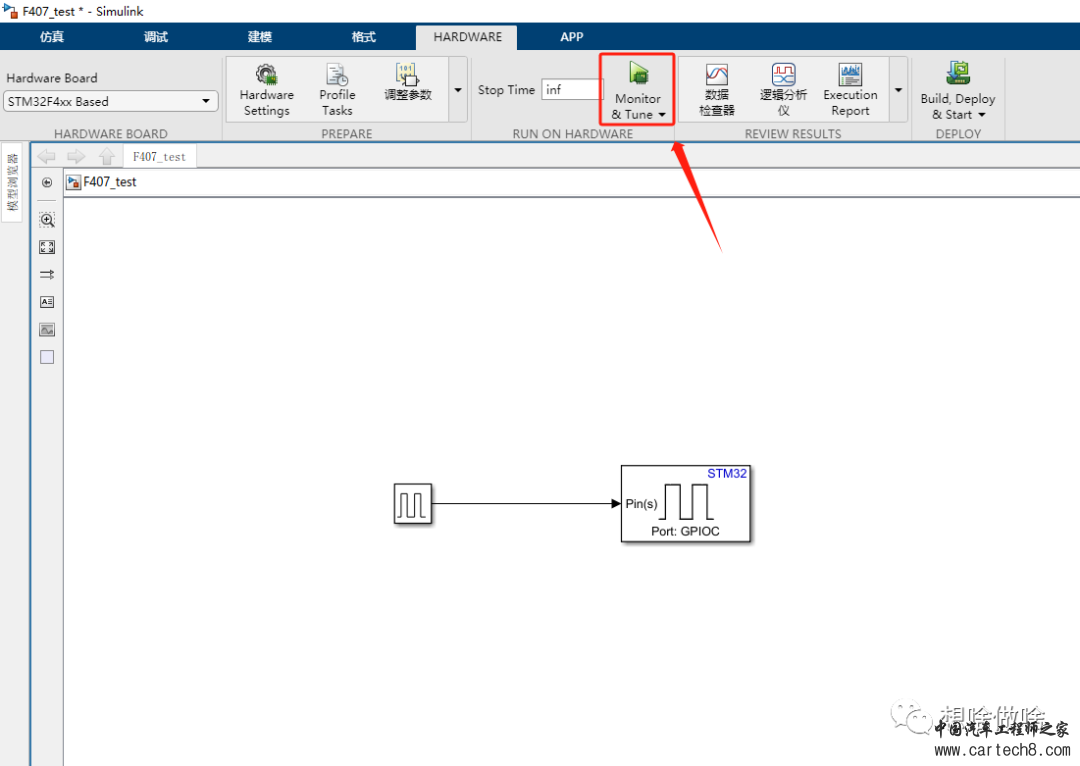This screenshot has height=766, width=1080.
Task: Select the Pulse Generator block
Action: coord(413,504)
